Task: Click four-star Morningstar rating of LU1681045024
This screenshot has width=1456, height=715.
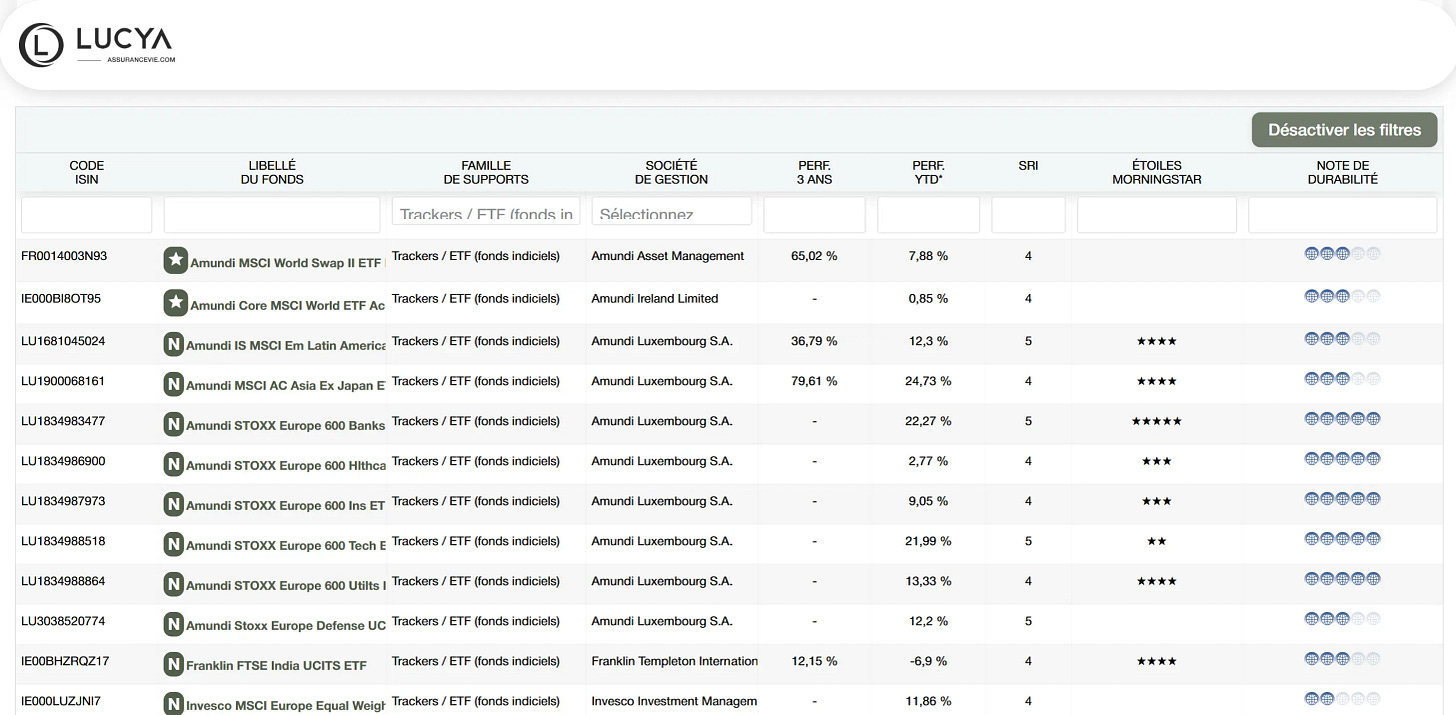Action: click(x=1156, y=341)
